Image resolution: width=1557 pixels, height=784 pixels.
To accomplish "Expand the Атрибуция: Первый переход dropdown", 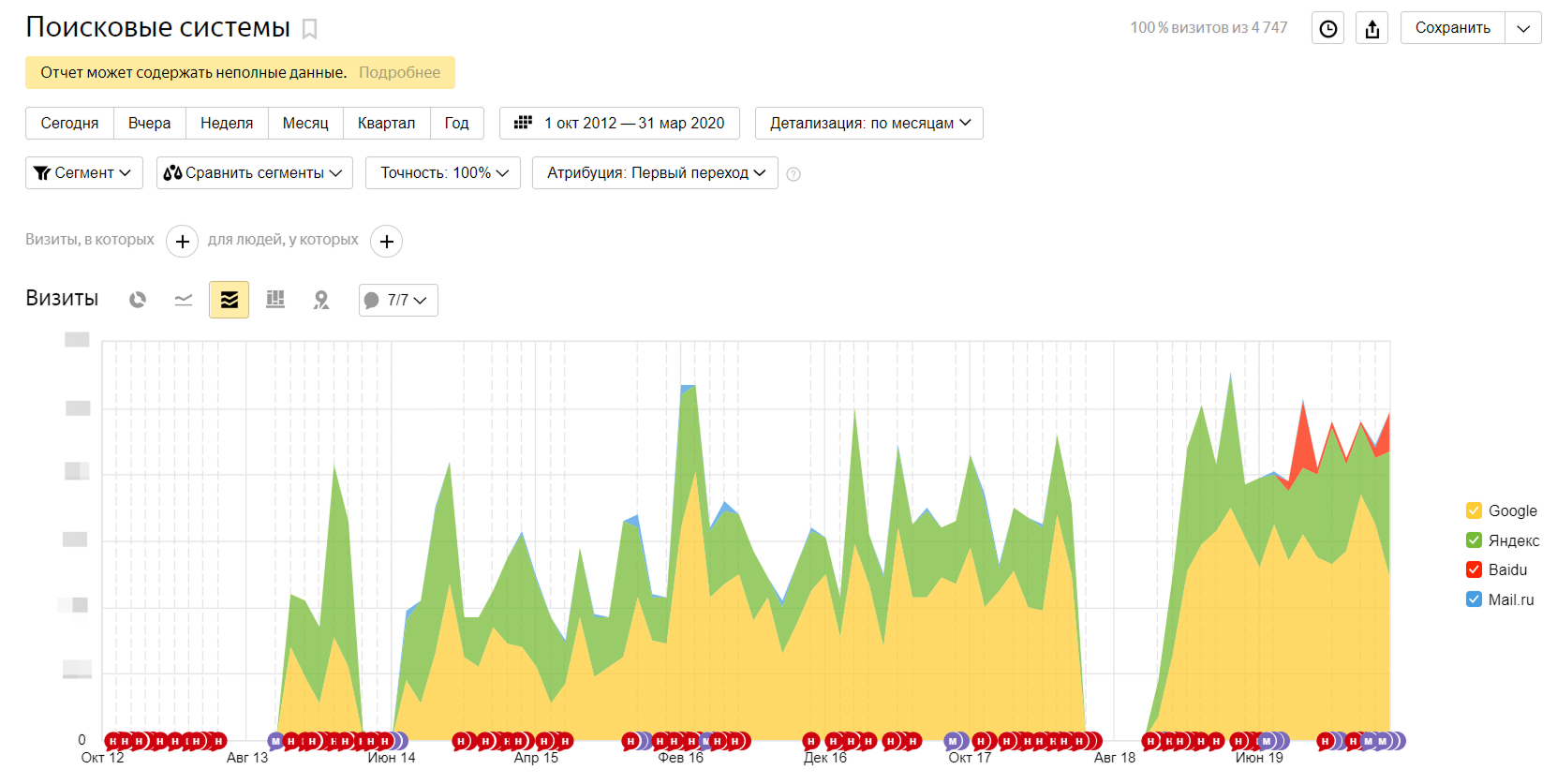I will [x=655, y=172].
